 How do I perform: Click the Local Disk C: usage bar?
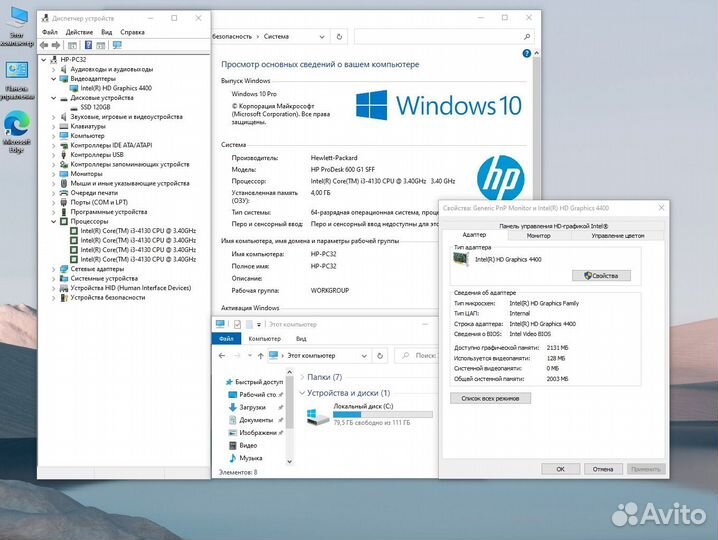click(x=382, y=415)
